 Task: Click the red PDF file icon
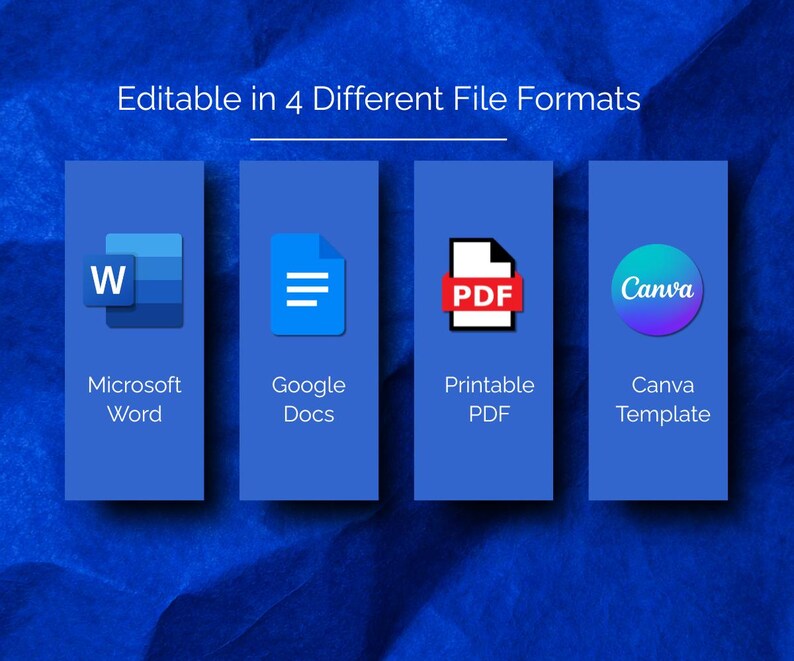tap(483, 284)
